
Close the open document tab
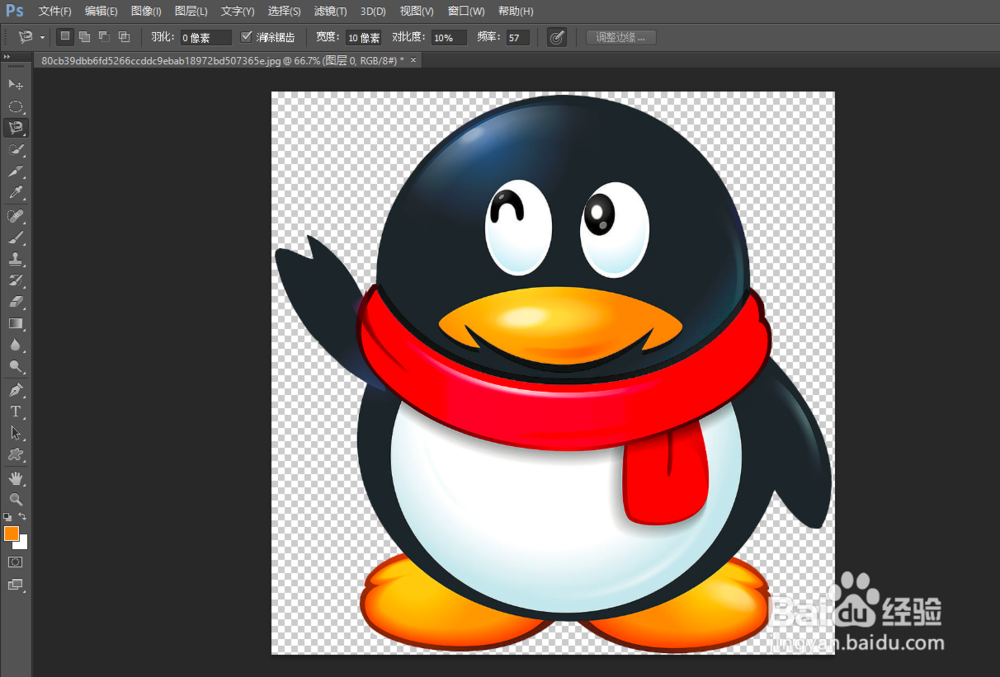[x=413, y=60]
